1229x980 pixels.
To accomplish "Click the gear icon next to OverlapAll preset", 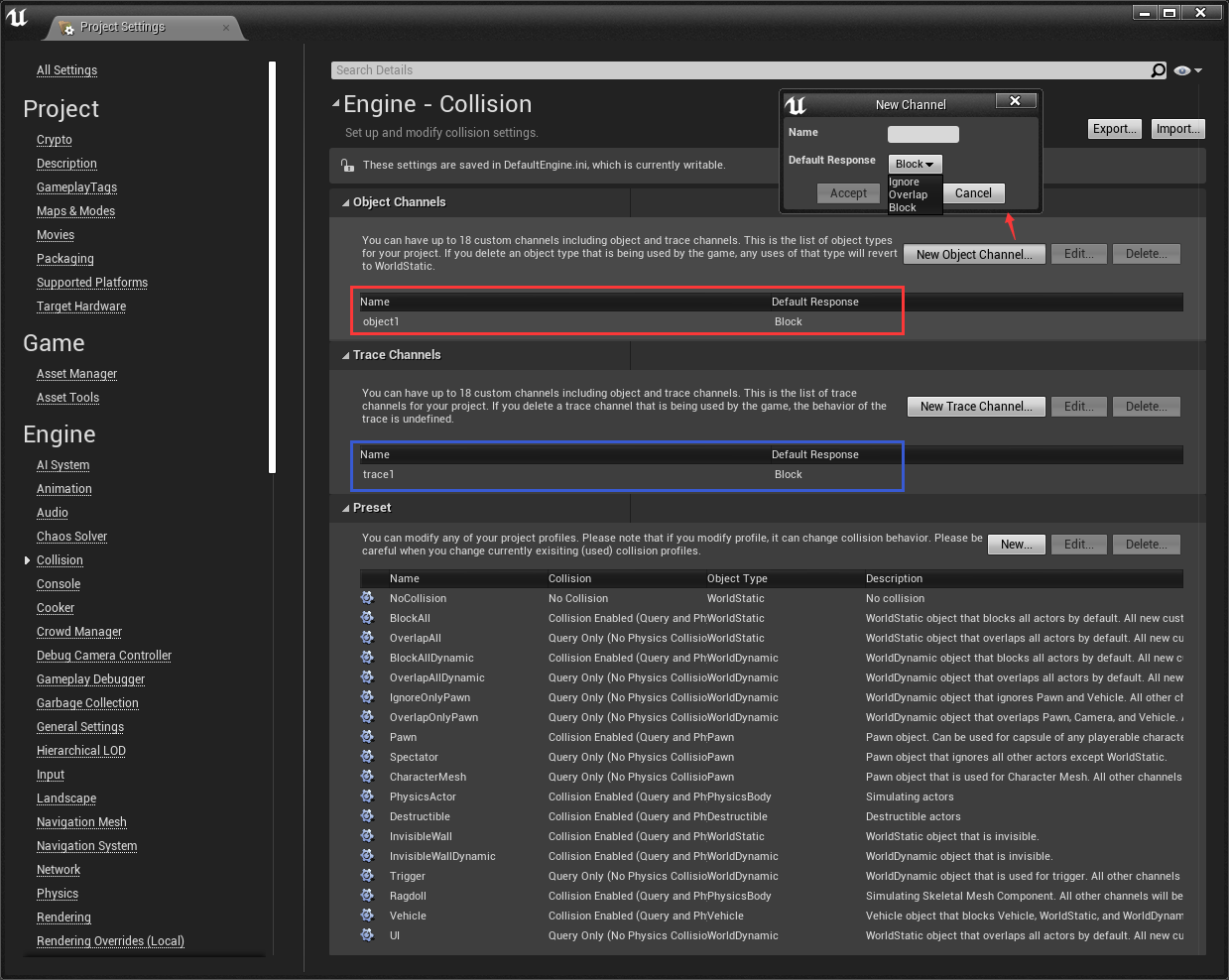I will click(367, 638).
